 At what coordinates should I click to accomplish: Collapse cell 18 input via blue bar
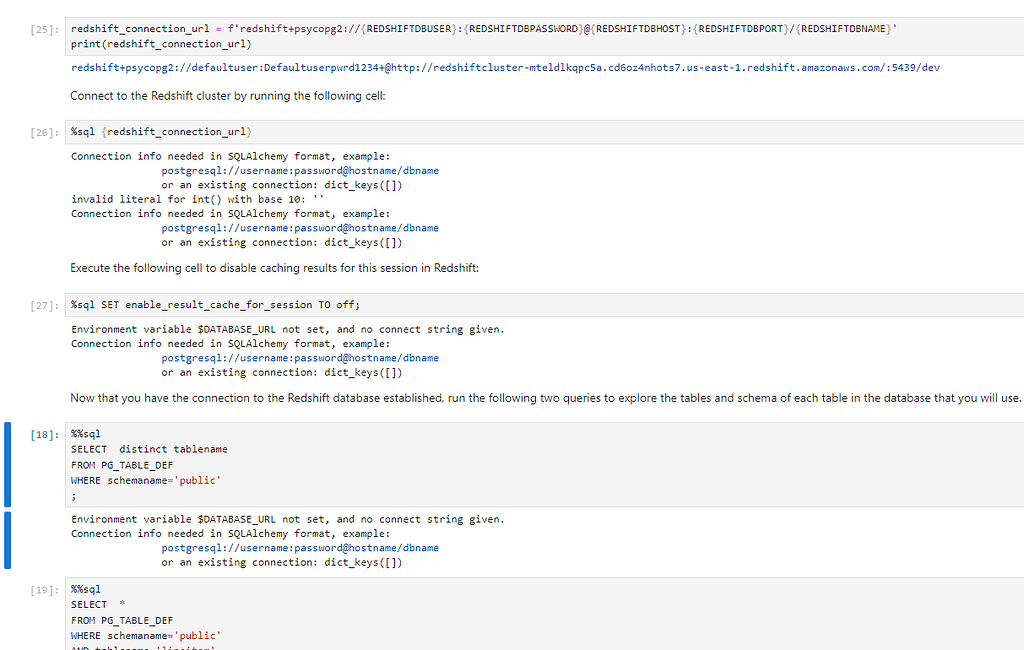[x=8, y=464]
